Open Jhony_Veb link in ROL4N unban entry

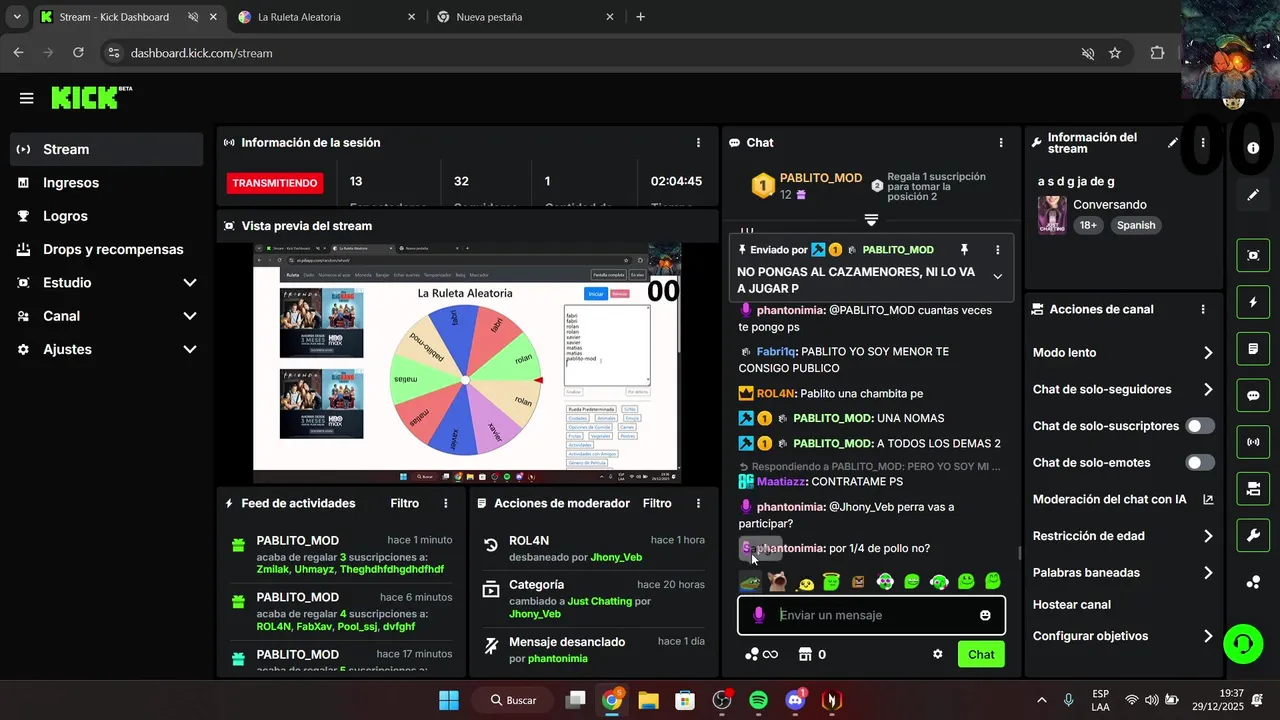pos(616,557)
